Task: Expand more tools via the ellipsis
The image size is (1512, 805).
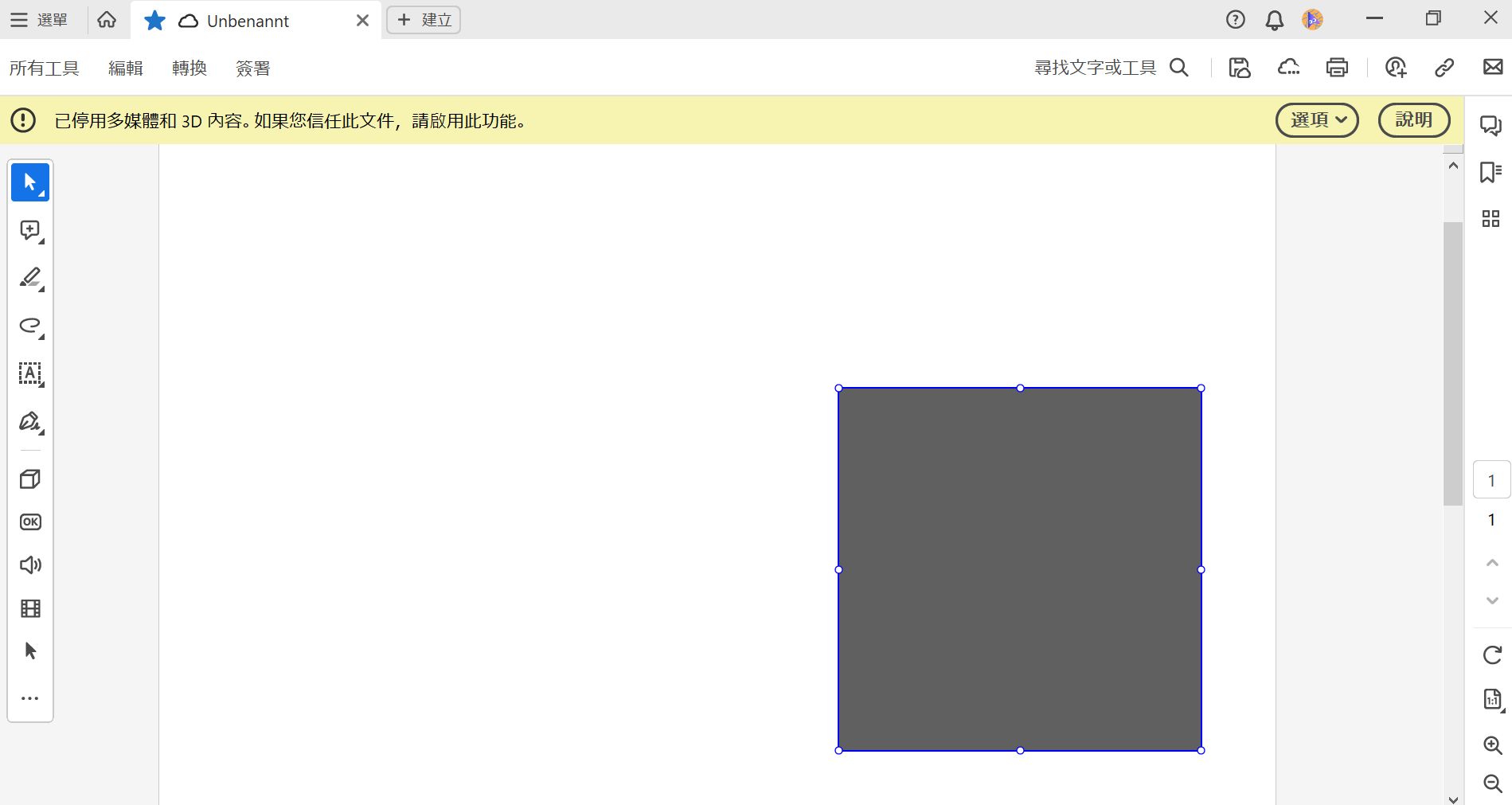Action: point(29,698)
